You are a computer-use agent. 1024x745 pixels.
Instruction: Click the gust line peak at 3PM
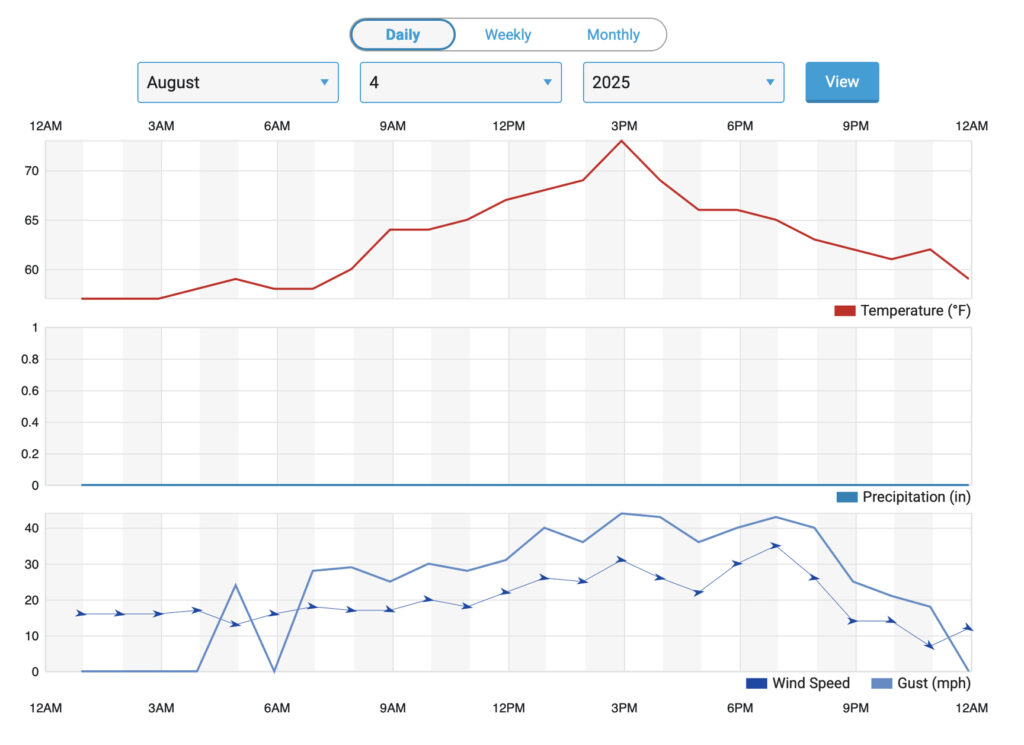pos(622,514)
